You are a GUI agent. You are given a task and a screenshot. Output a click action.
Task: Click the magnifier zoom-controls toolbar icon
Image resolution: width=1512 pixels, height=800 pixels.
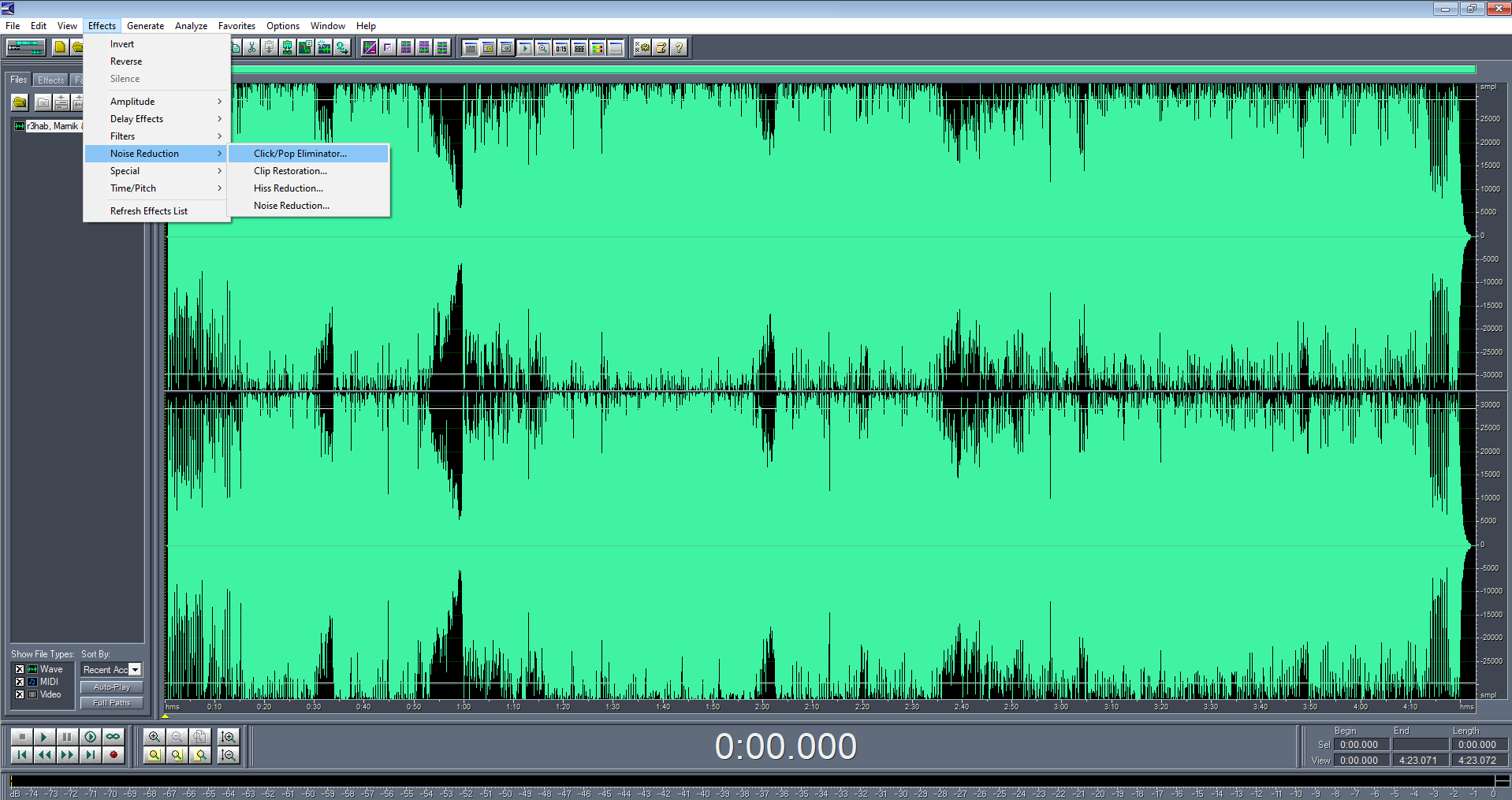click(x=543, y=47)
